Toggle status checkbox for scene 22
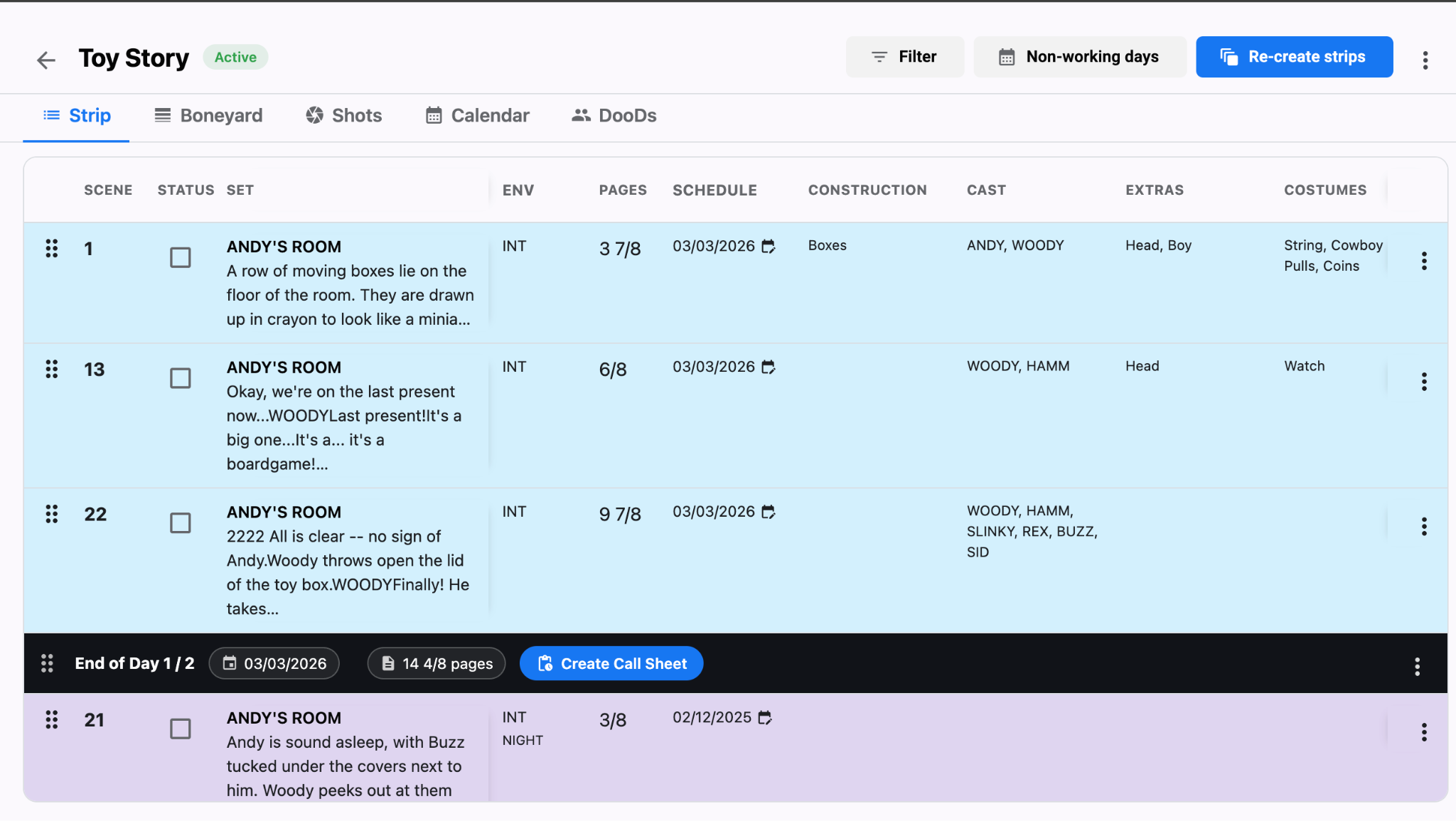1456x821 pixels. coord(181,523)
